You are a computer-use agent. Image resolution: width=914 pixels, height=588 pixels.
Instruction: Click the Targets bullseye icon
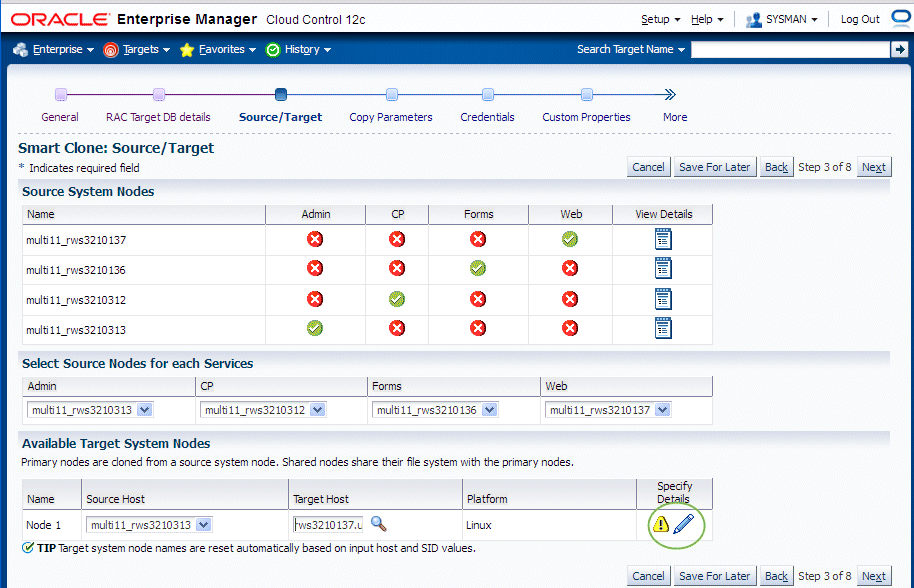coord(111,50)
